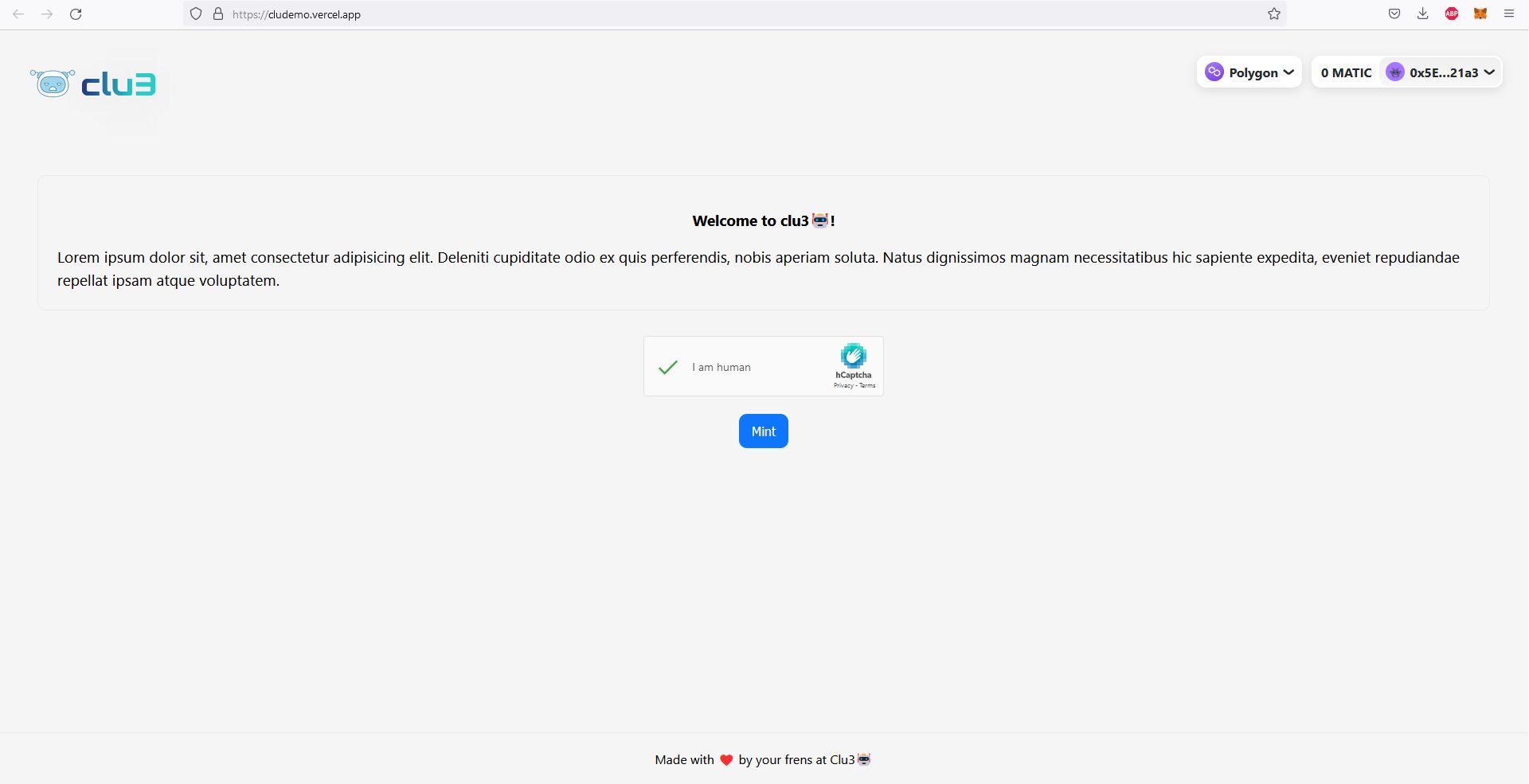This screenshot has width=1529, height=784.
Task: Open the Firefox hamburger menu
Action: click(x=1509, y=14)
